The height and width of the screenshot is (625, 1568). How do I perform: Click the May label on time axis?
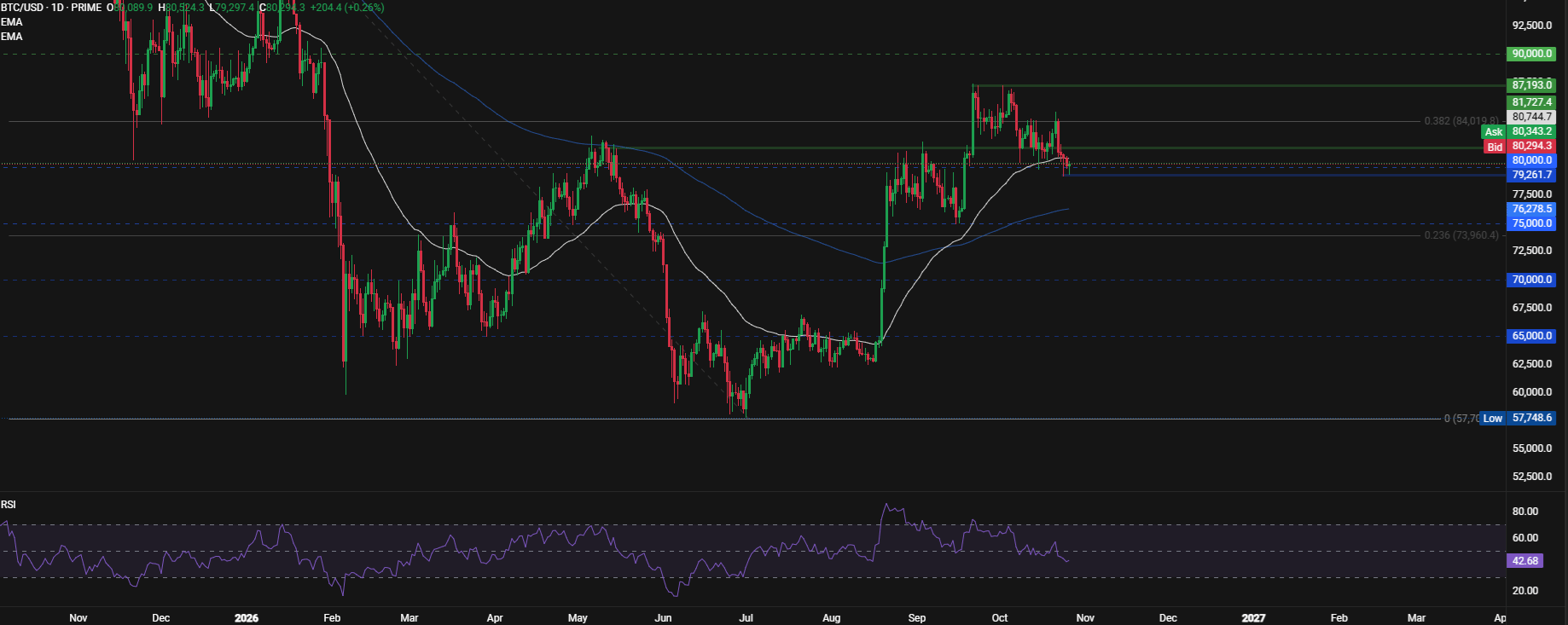click(578, 618)
